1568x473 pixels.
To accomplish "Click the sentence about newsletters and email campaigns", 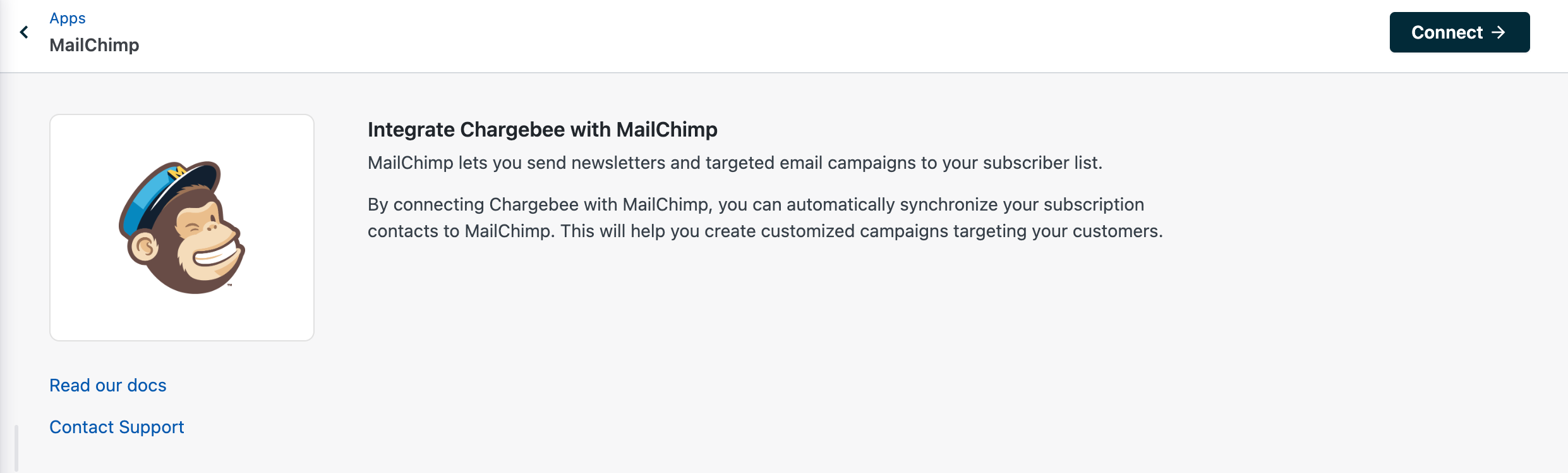I will pyautogui.click(x=735, y=163).
